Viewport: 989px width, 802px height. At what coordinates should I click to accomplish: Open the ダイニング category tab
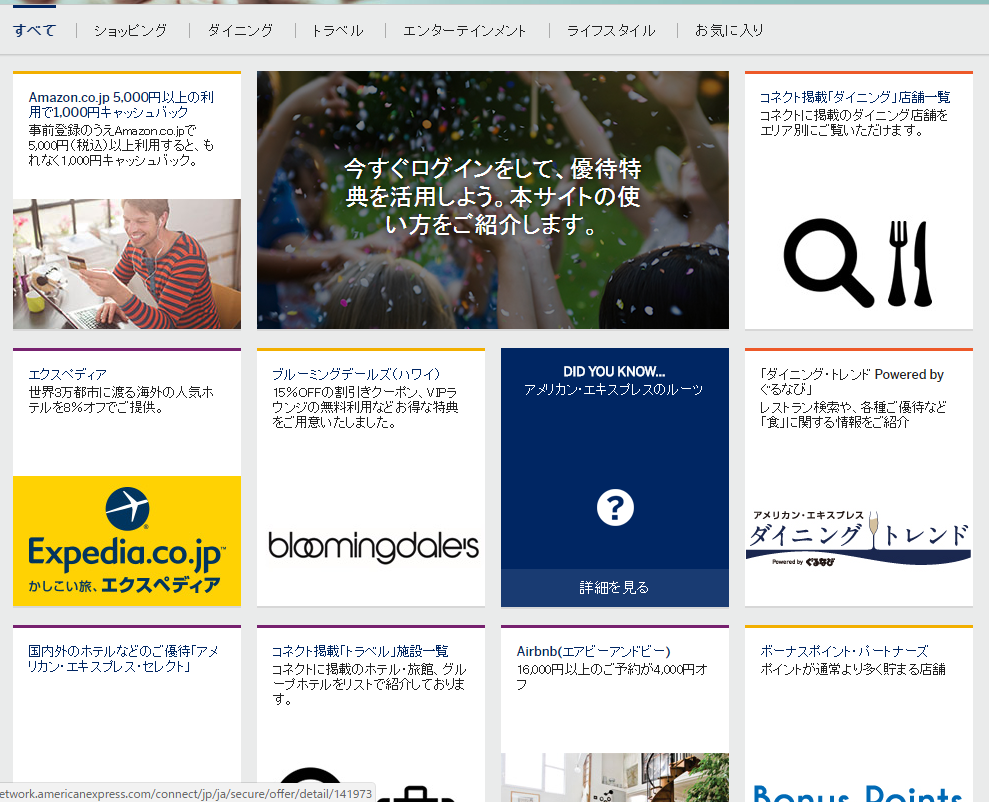tap(240, 30)
